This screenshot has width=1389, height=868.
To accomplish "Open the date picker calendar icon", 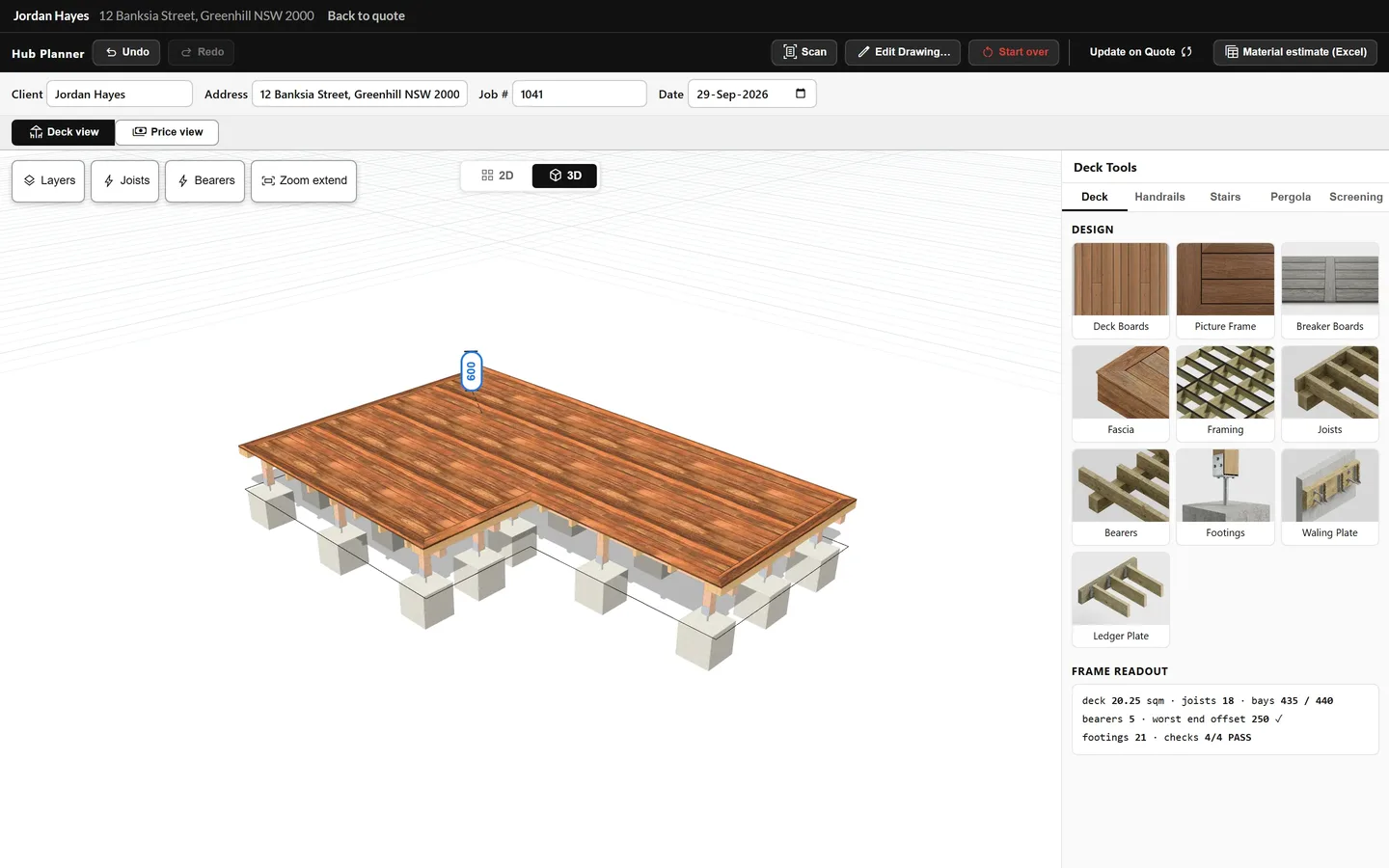I will [801, 94].
